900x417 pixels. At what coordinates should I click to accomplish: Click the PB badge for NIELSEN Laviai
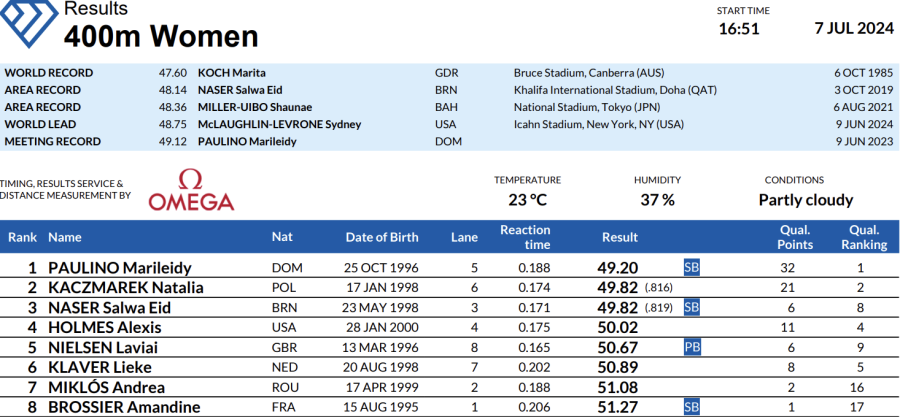click(692, 347)
